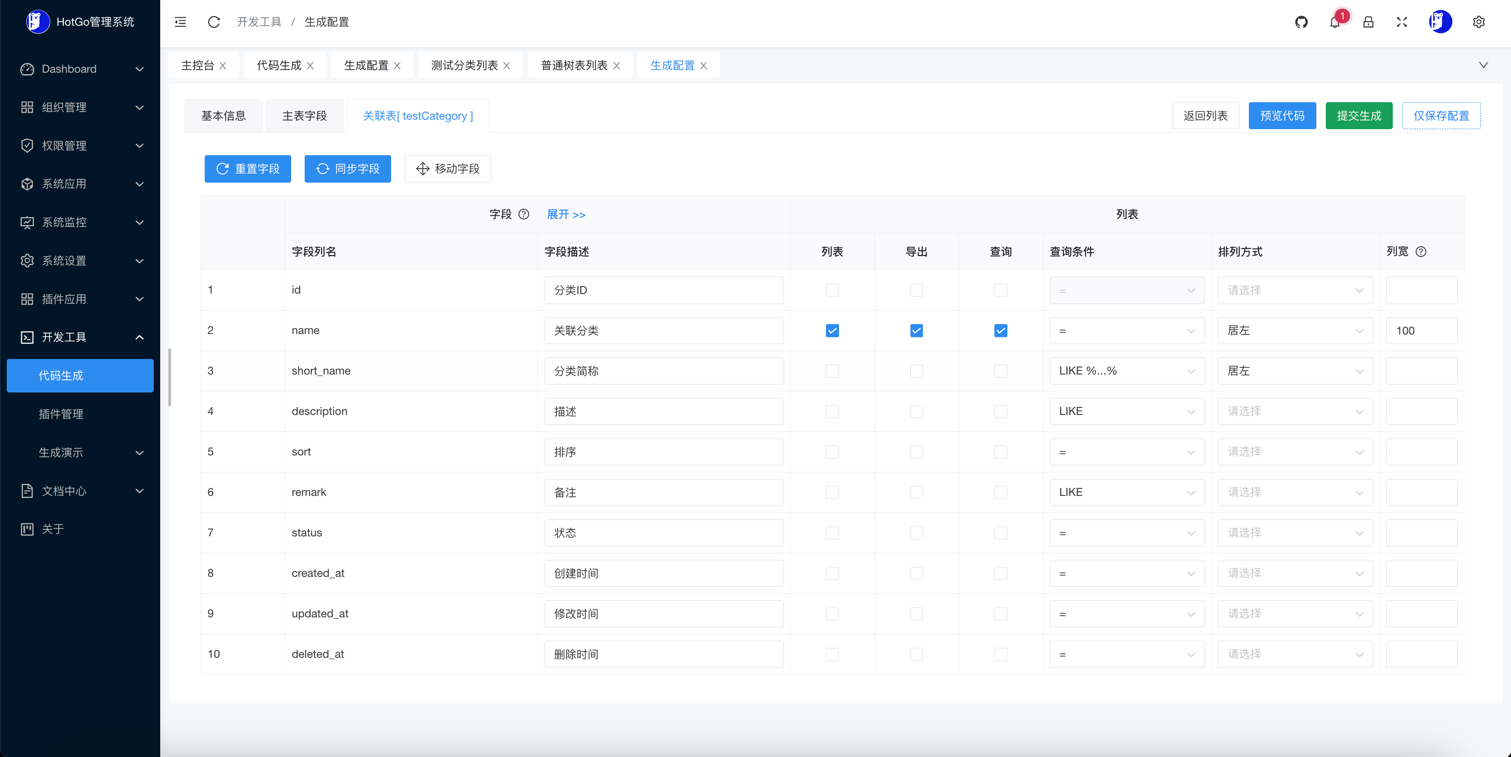Click the 展开 >> link

(x=566, y=215)
